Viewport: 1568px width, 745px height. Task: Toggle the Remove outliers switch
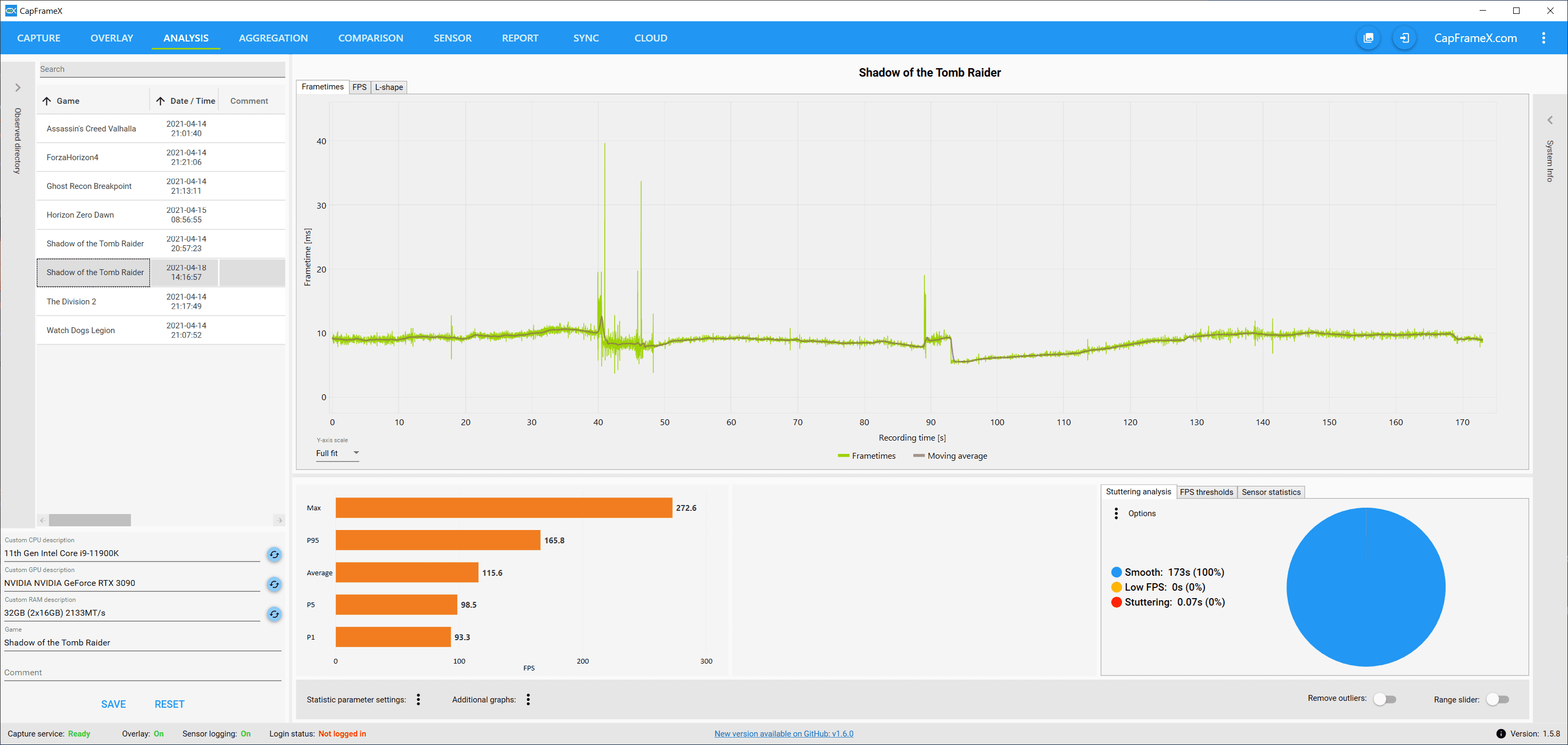(1384, 699)
